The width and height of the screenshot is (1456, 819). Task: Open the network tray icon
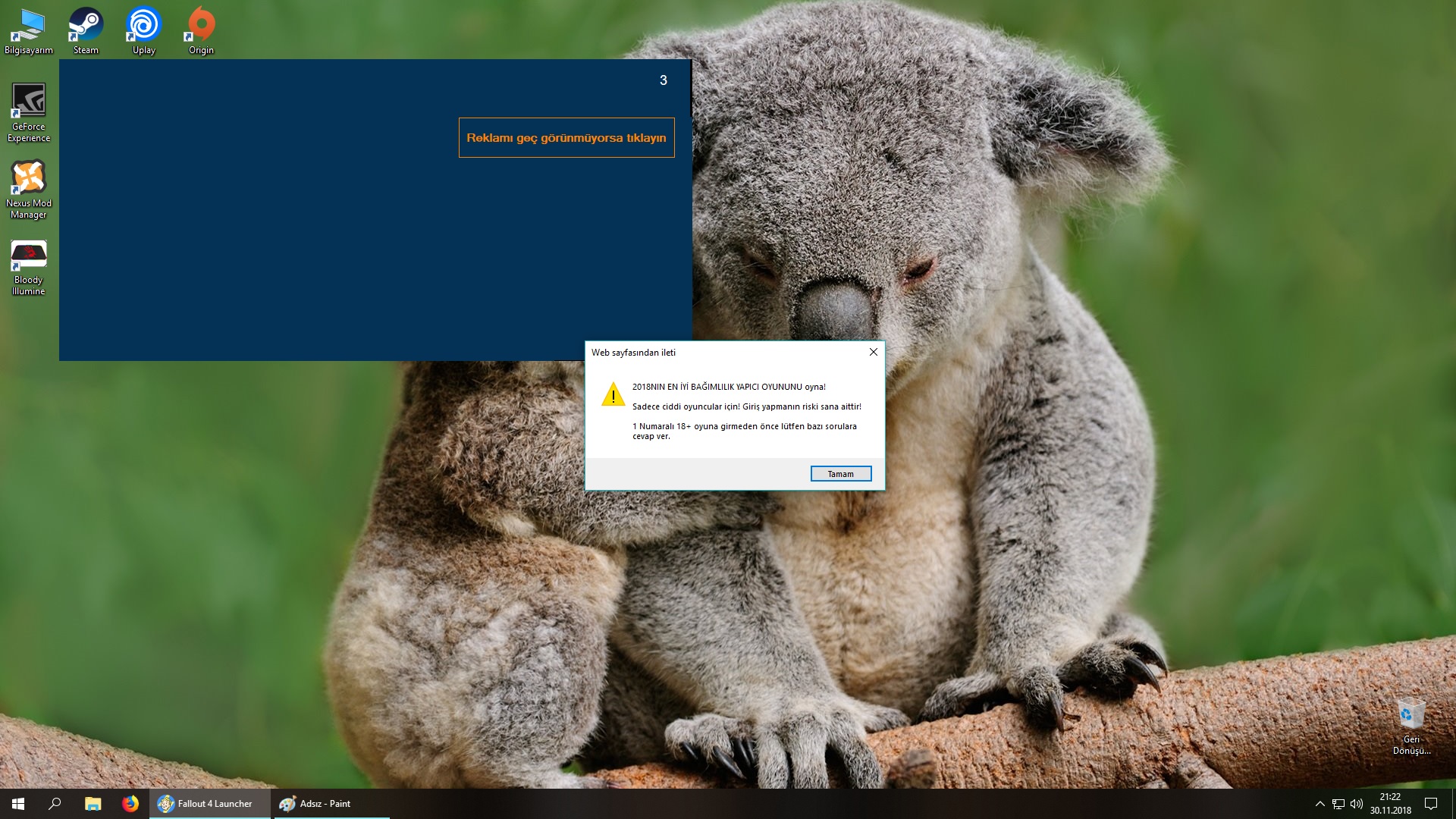point(1338,804)
